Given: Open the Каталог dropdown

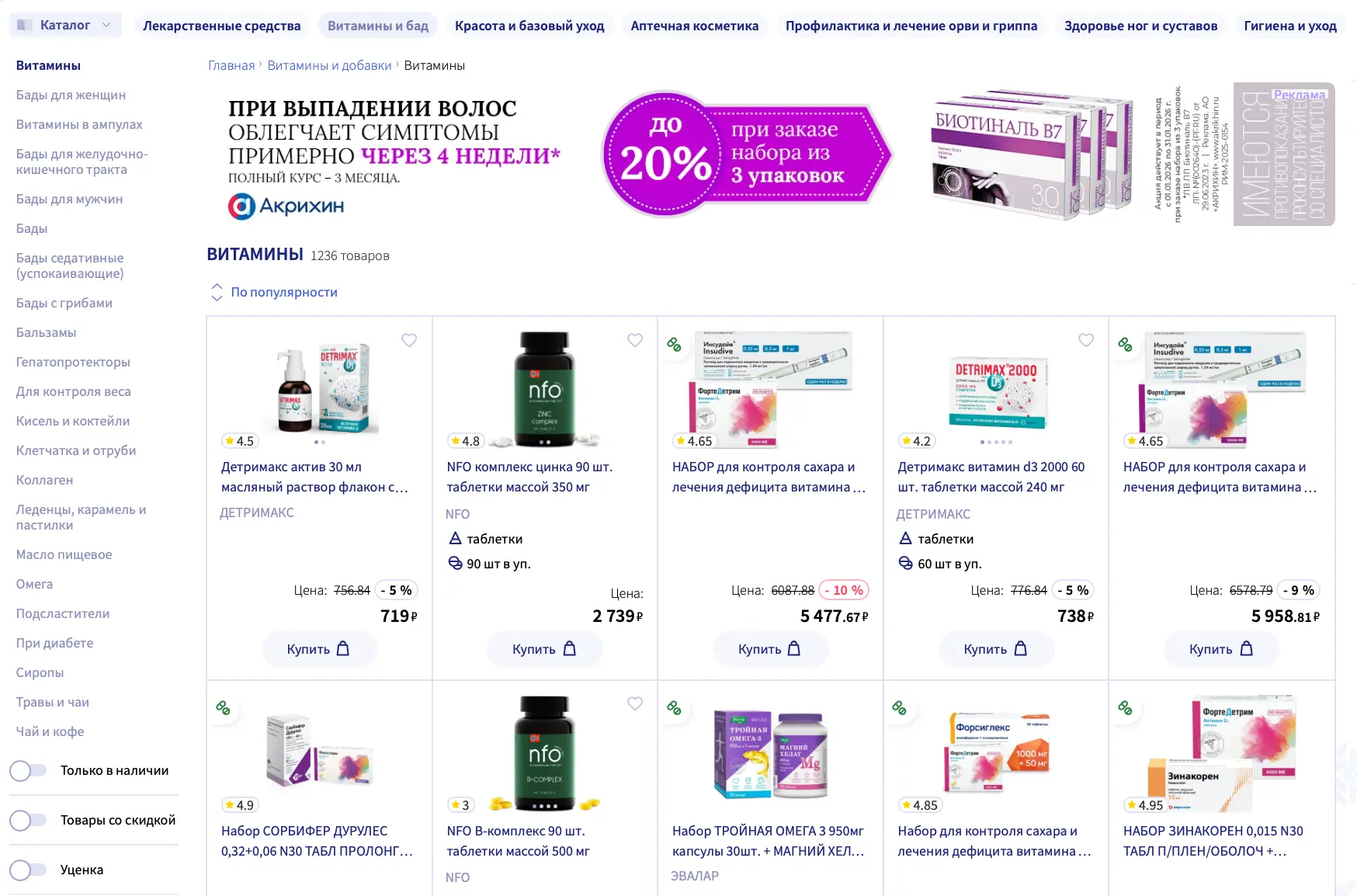Looking at the screenshot, I should tap(65, 25).
